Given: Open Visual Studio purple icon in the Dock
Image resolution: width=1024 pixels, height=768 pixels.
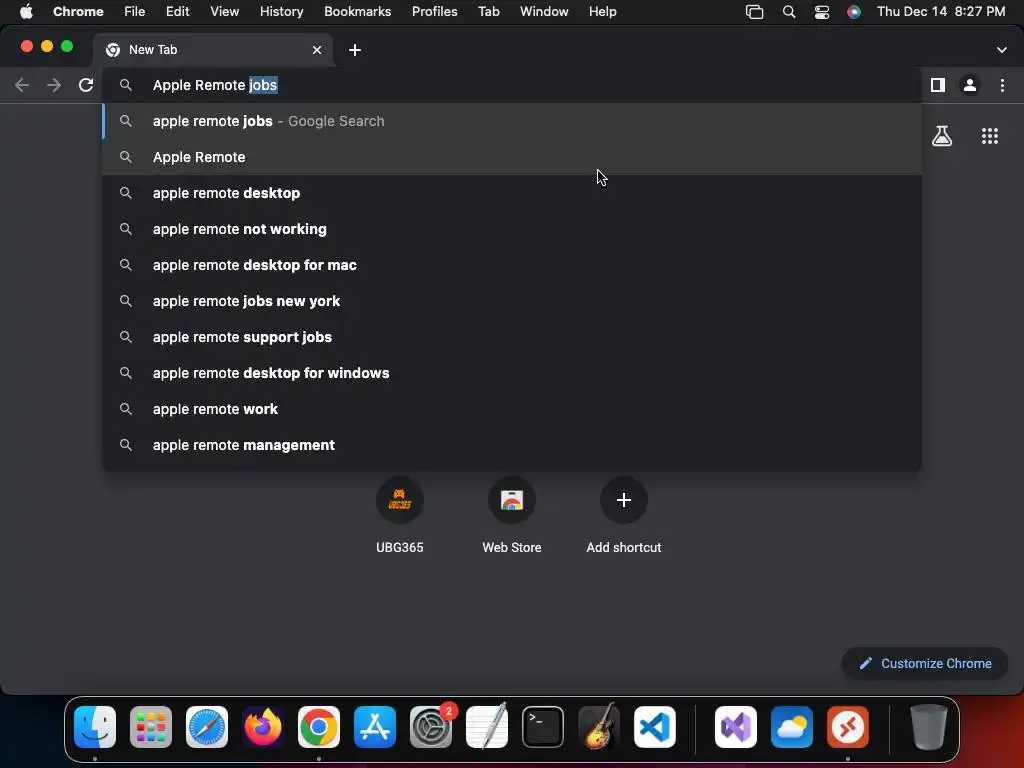Looking at the screenshot, I should (x=736, y=727).
